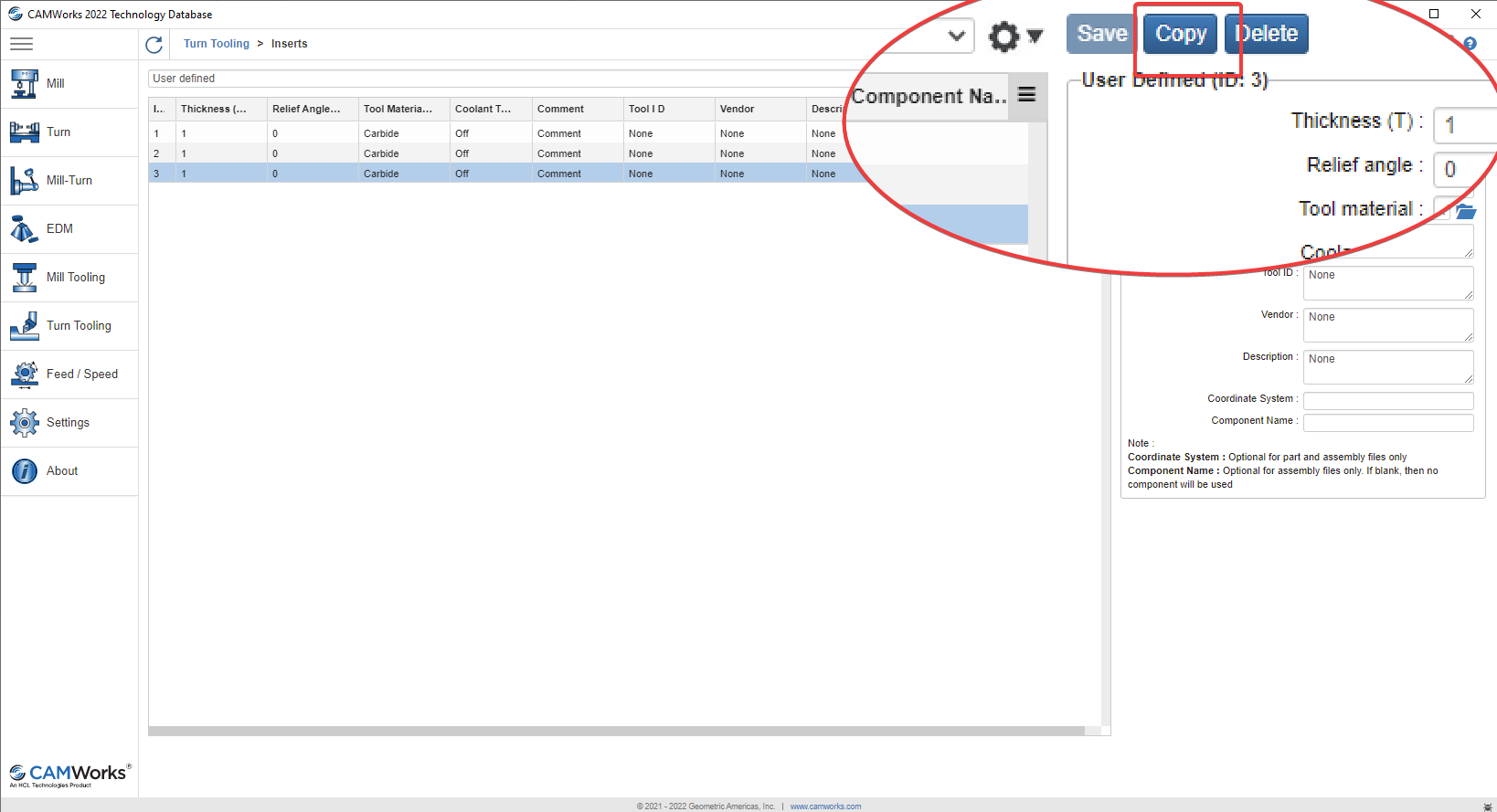Go back to Turn Tooling breadcrumb link
Viewport: 1497px width, 812px height.
click(x=217, y=44)
